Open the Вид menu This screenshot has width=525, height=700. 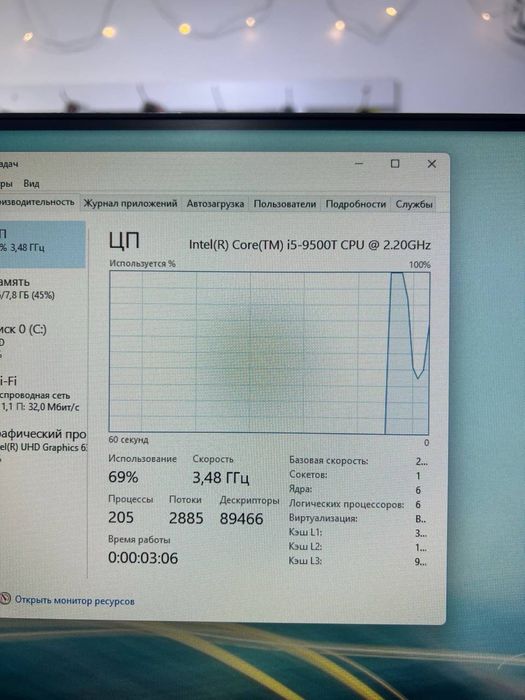point(31,183)
